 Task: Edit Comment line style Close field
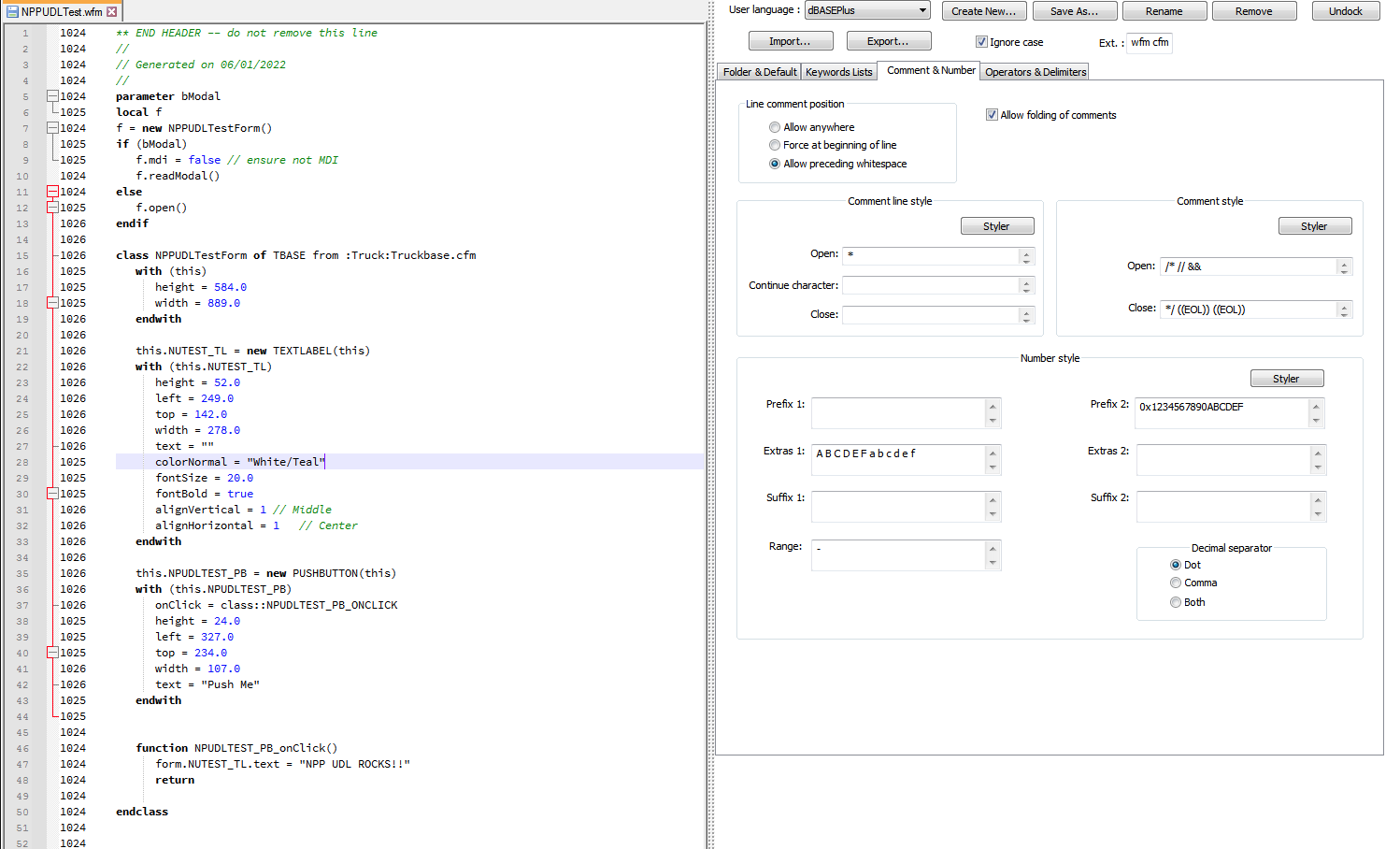click(x=931, y=315)
